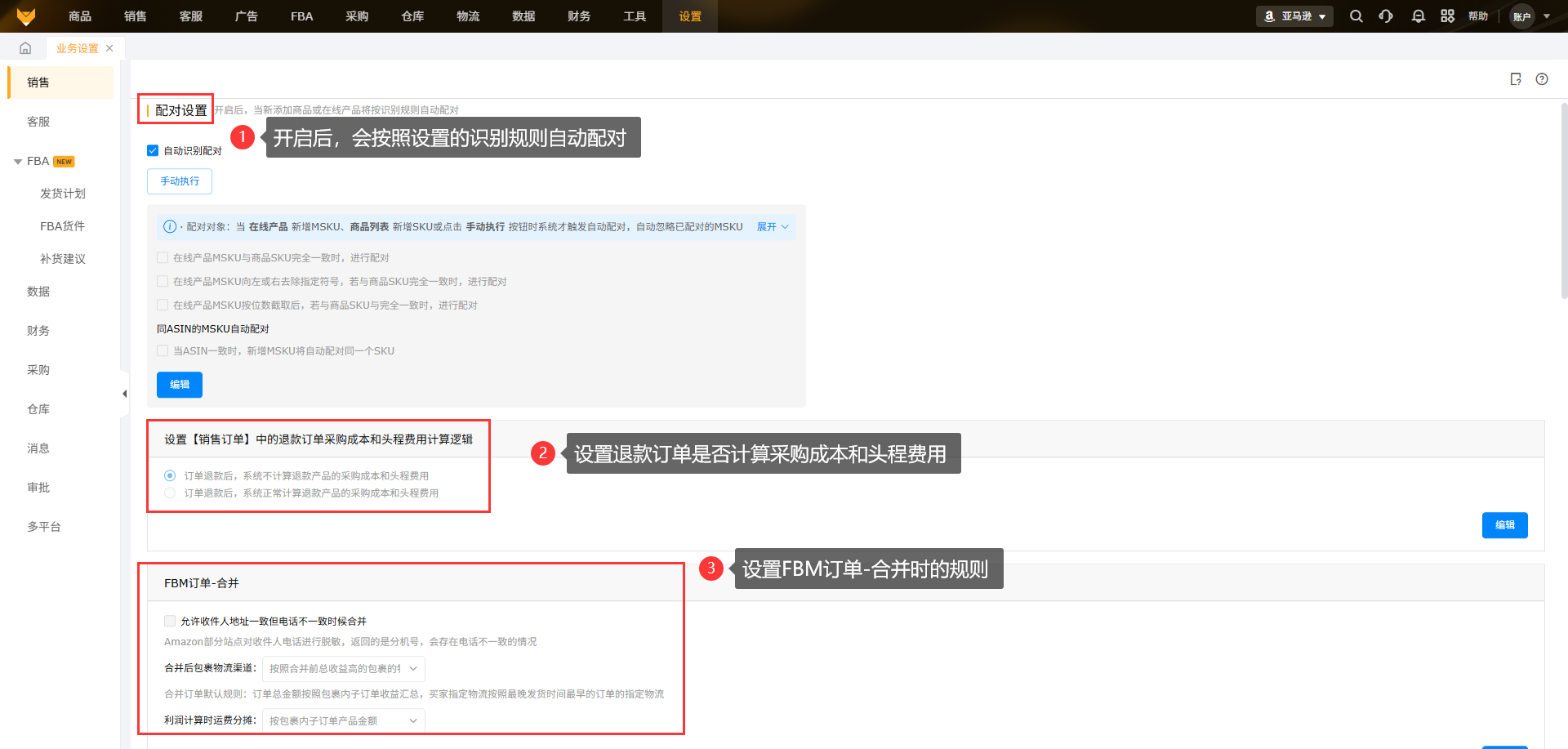Open 利润计算时运费分摊 dropdown
Viewport: 1568px width, 749px height.
pyautogui.click(x=343, y=720)
